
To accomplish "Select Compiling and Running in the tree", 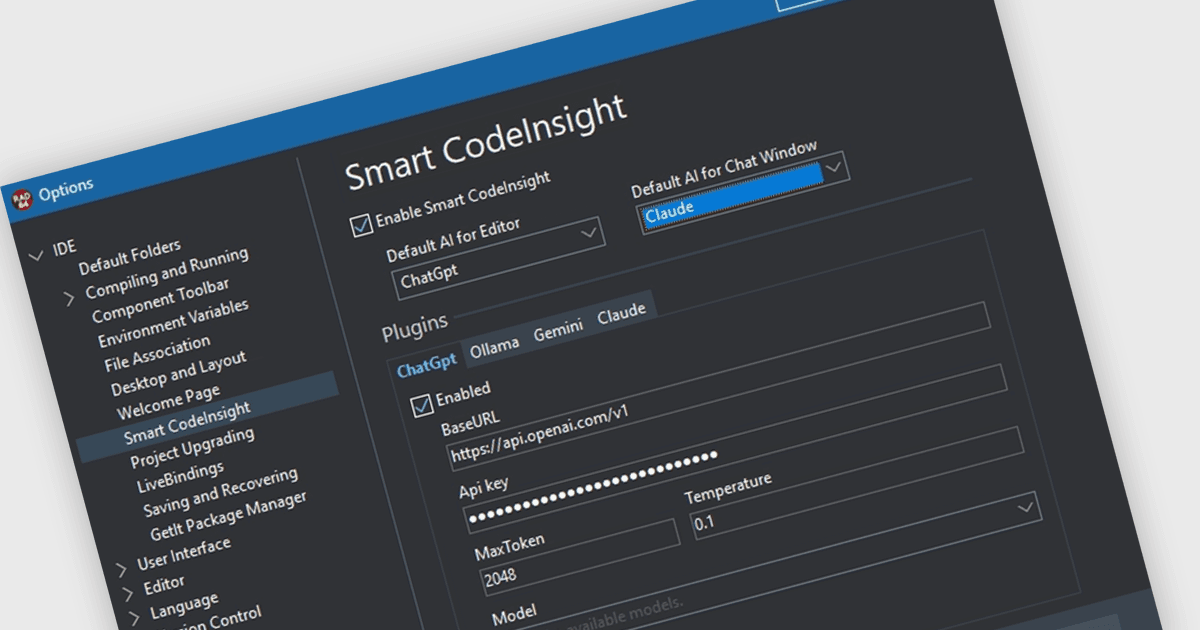I will point(167,274).
